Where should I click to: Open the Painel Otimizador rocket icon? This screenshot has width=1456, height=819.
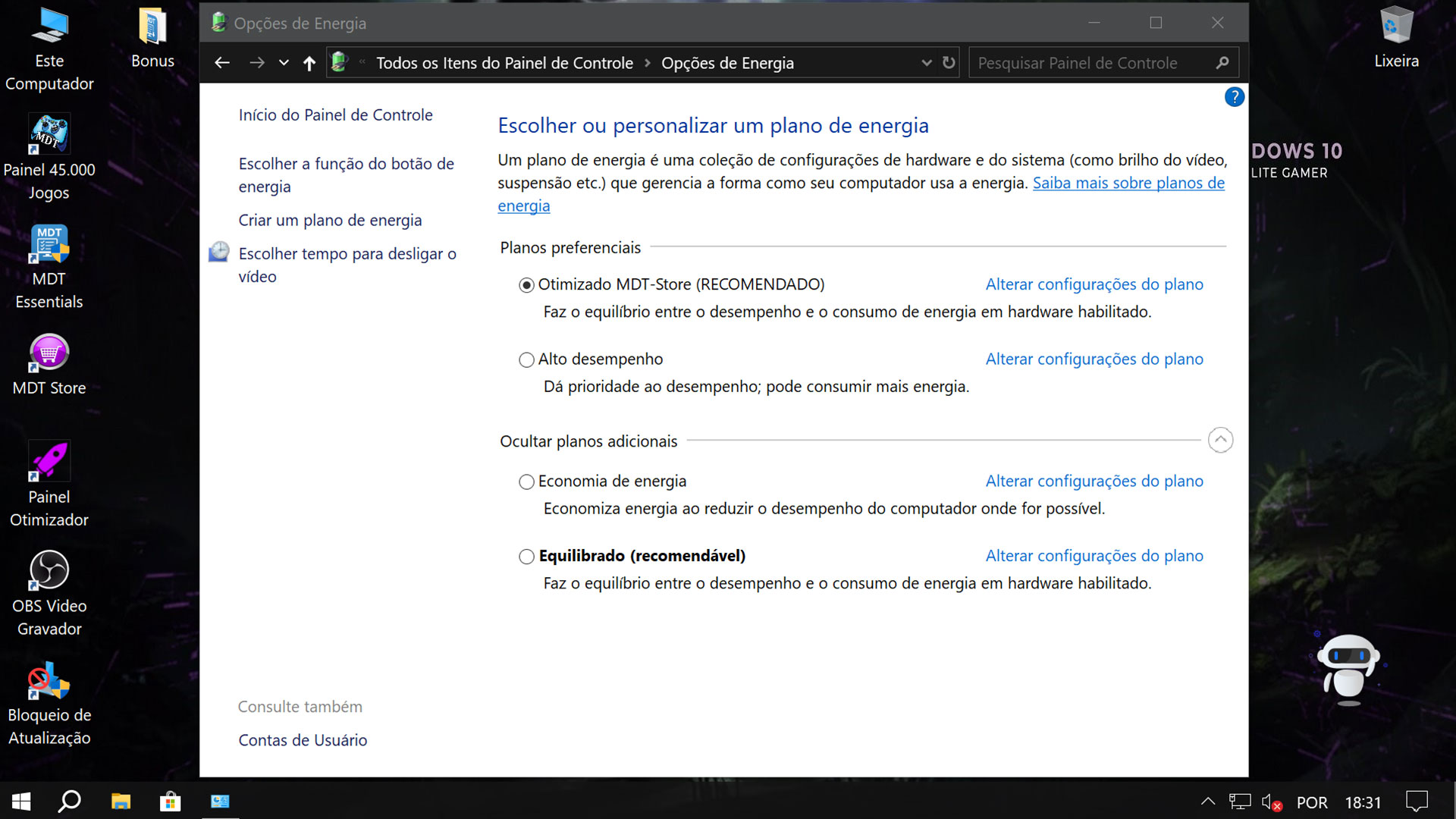(49, 461)
